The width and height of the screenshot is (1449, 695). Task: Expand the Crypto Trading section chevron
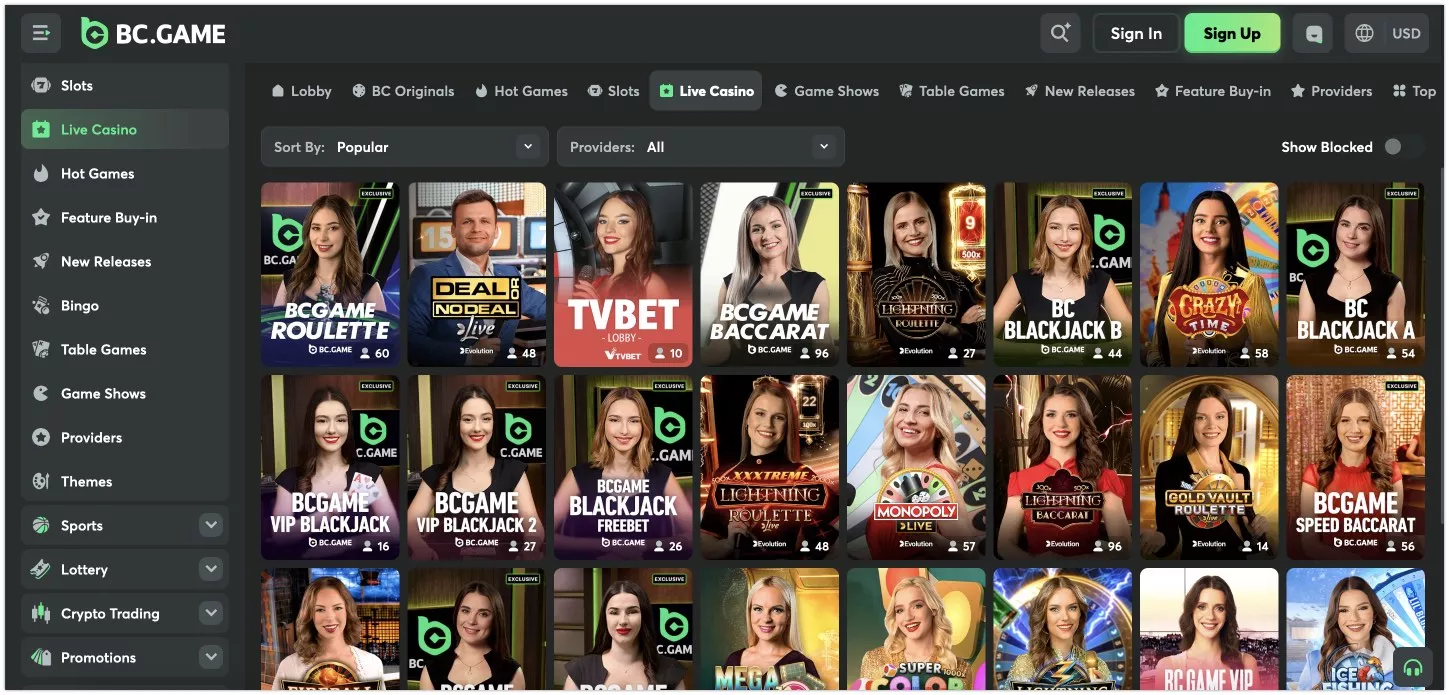click(x=210, y=613)
